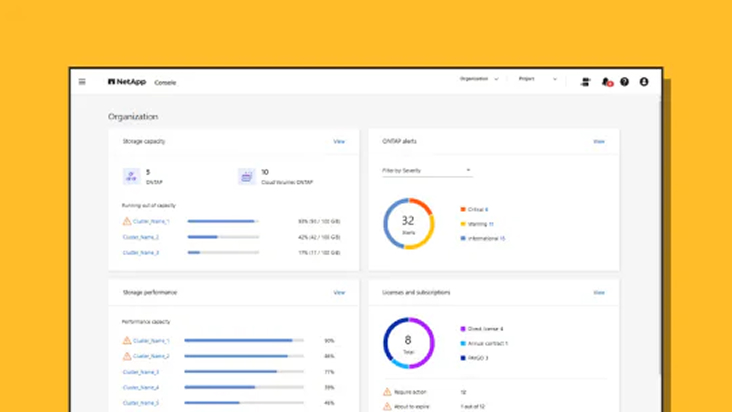The image size is (732, 412).
Task: Click View link in Storage performance card
Action: 339,293
